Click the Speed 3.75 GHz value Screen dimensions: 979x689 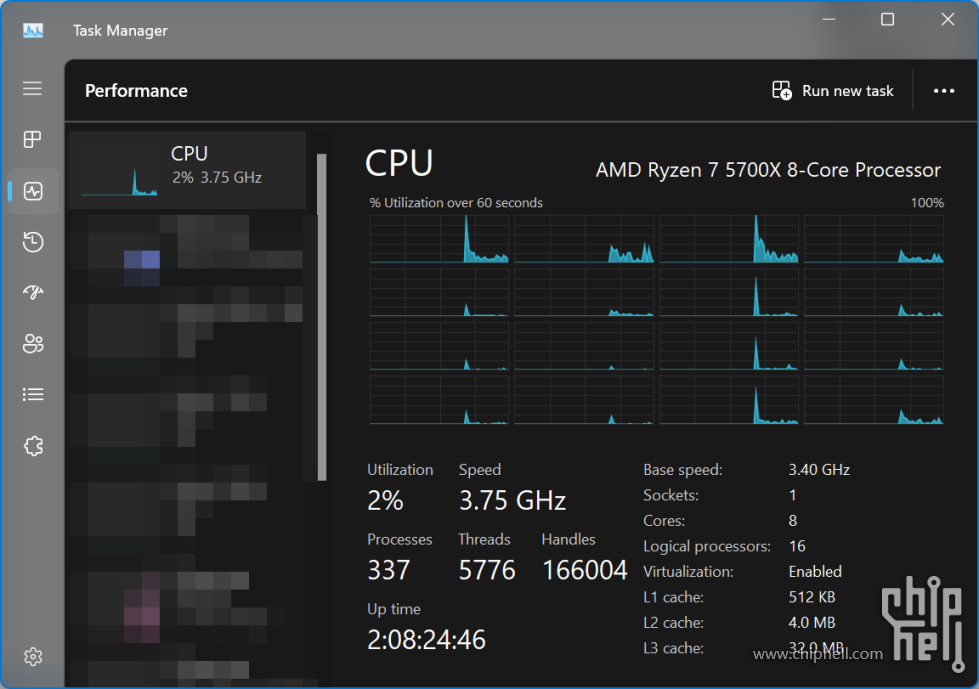point(513,501)
